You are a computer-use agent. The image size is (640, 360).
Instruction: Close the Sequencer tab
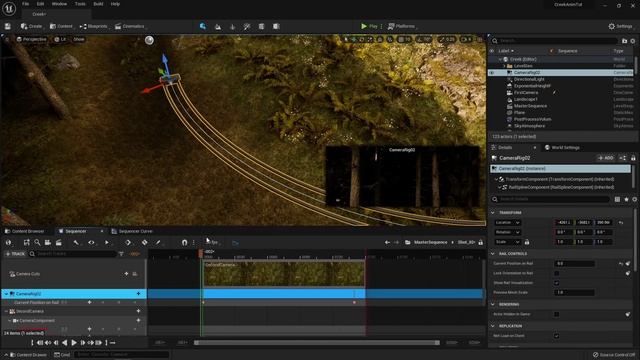pos(102,231)
